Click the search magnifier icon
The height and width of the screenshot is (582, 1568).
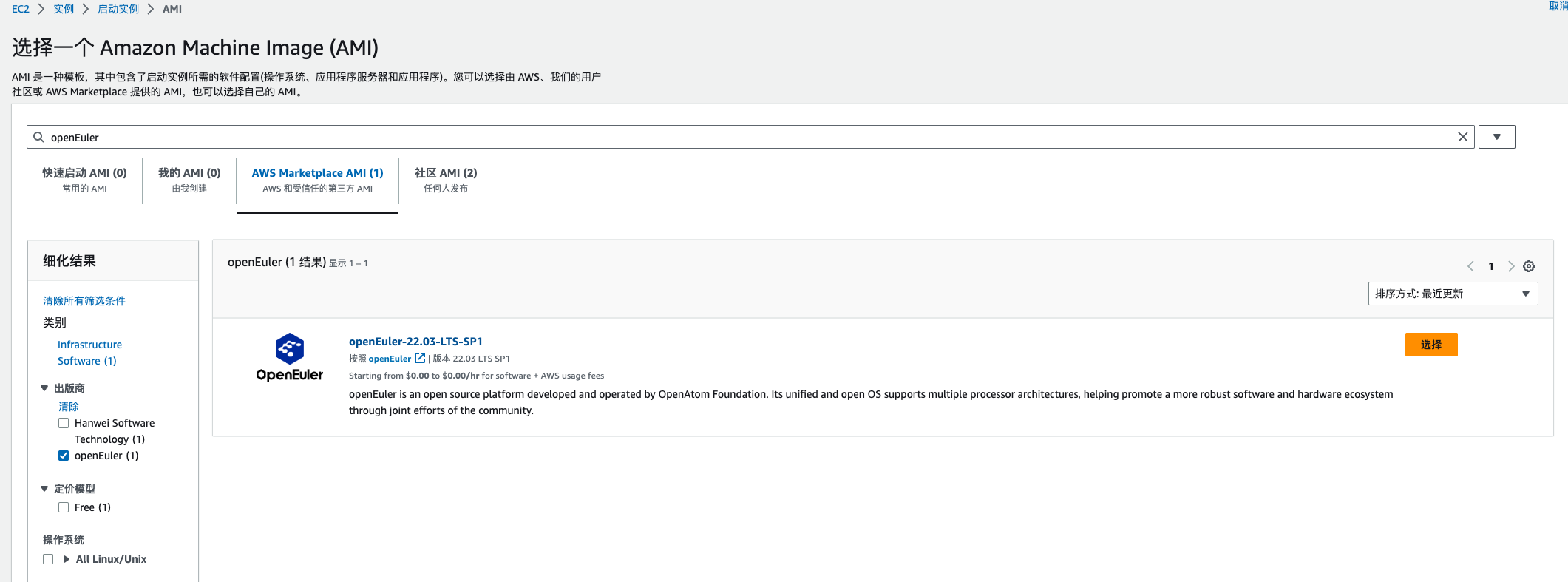38,137
